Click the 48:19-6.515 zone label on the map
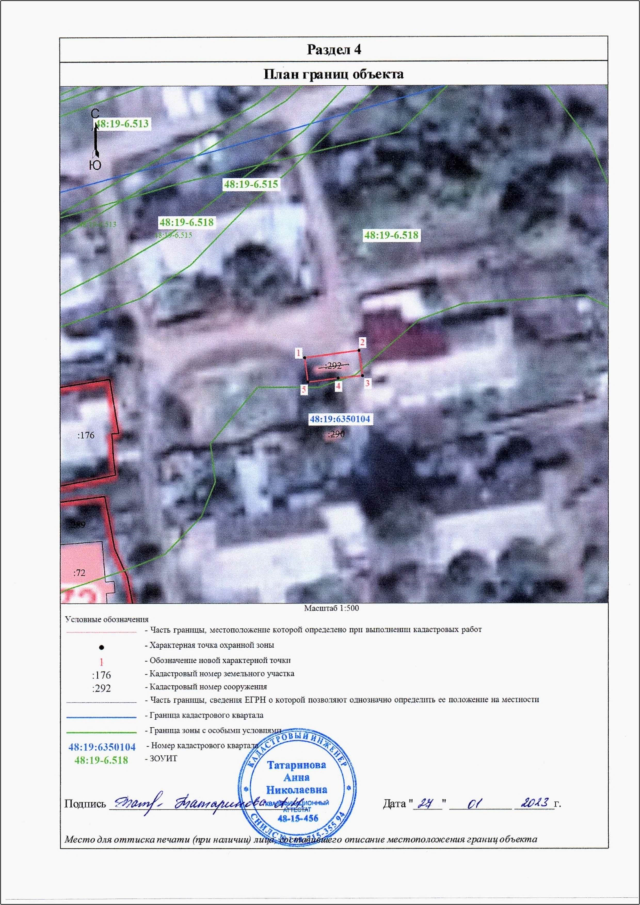Viewport: 640px width, 905px height. pyautogui.click(x=250, y=185)
